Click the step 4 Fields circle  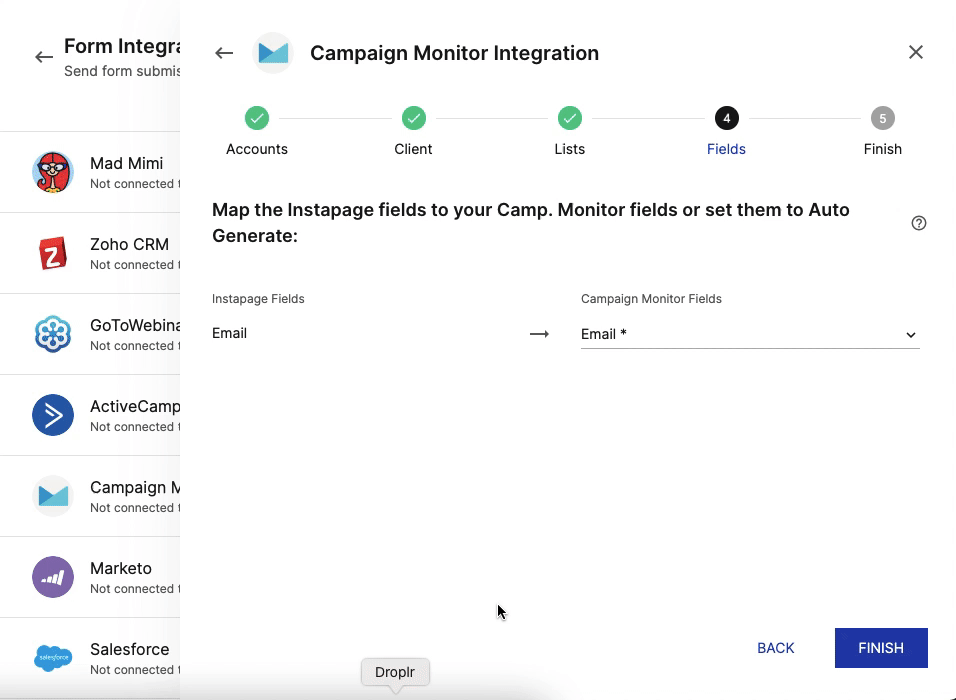(726, 118)
